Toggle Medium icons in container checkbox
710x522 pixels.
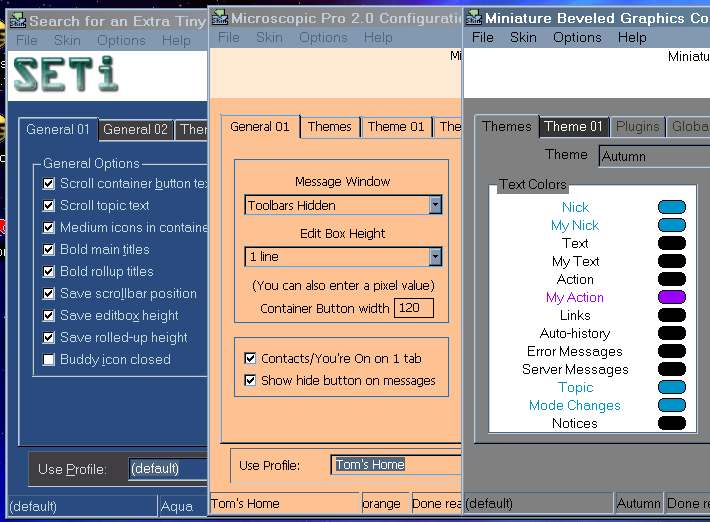48,227
